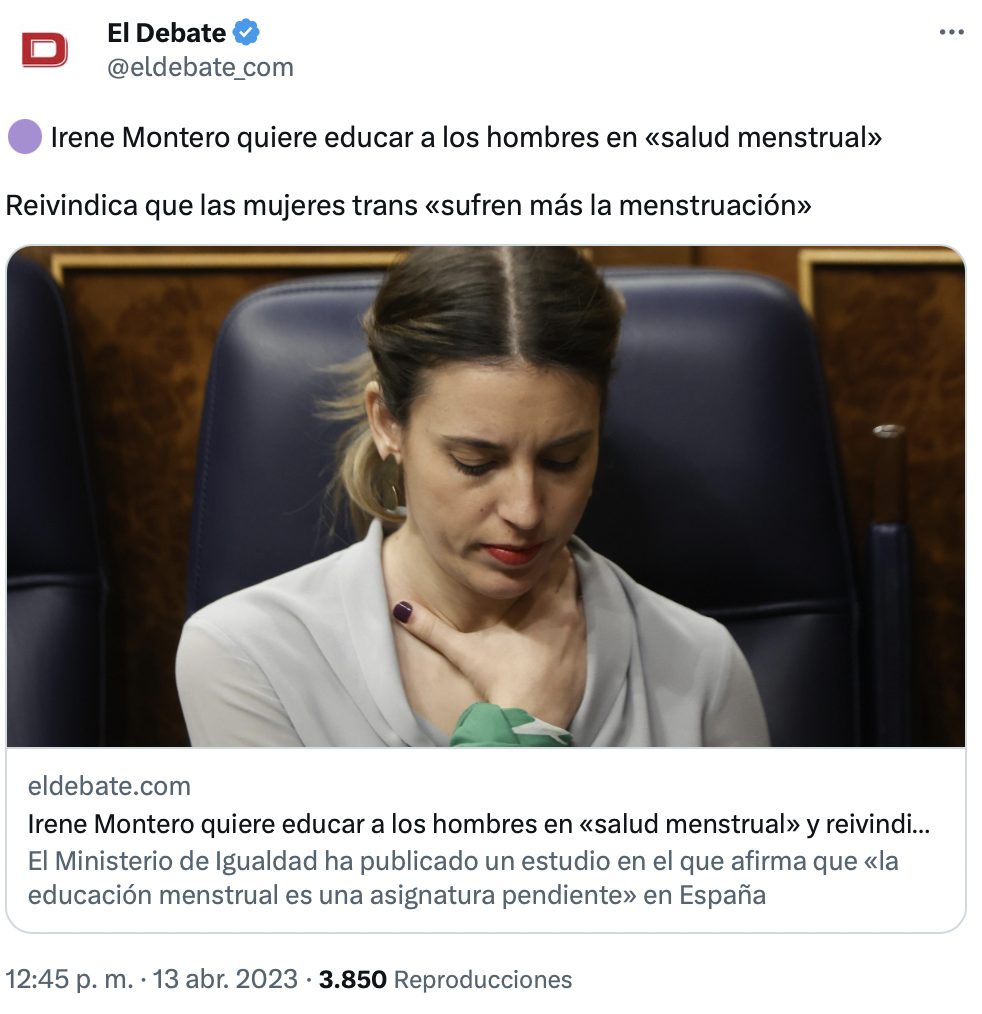The height and width of the screenshot is (1014, 982).
Task: Click the blue verified badge
Action: pyautogui.click(x=246, y=32)
